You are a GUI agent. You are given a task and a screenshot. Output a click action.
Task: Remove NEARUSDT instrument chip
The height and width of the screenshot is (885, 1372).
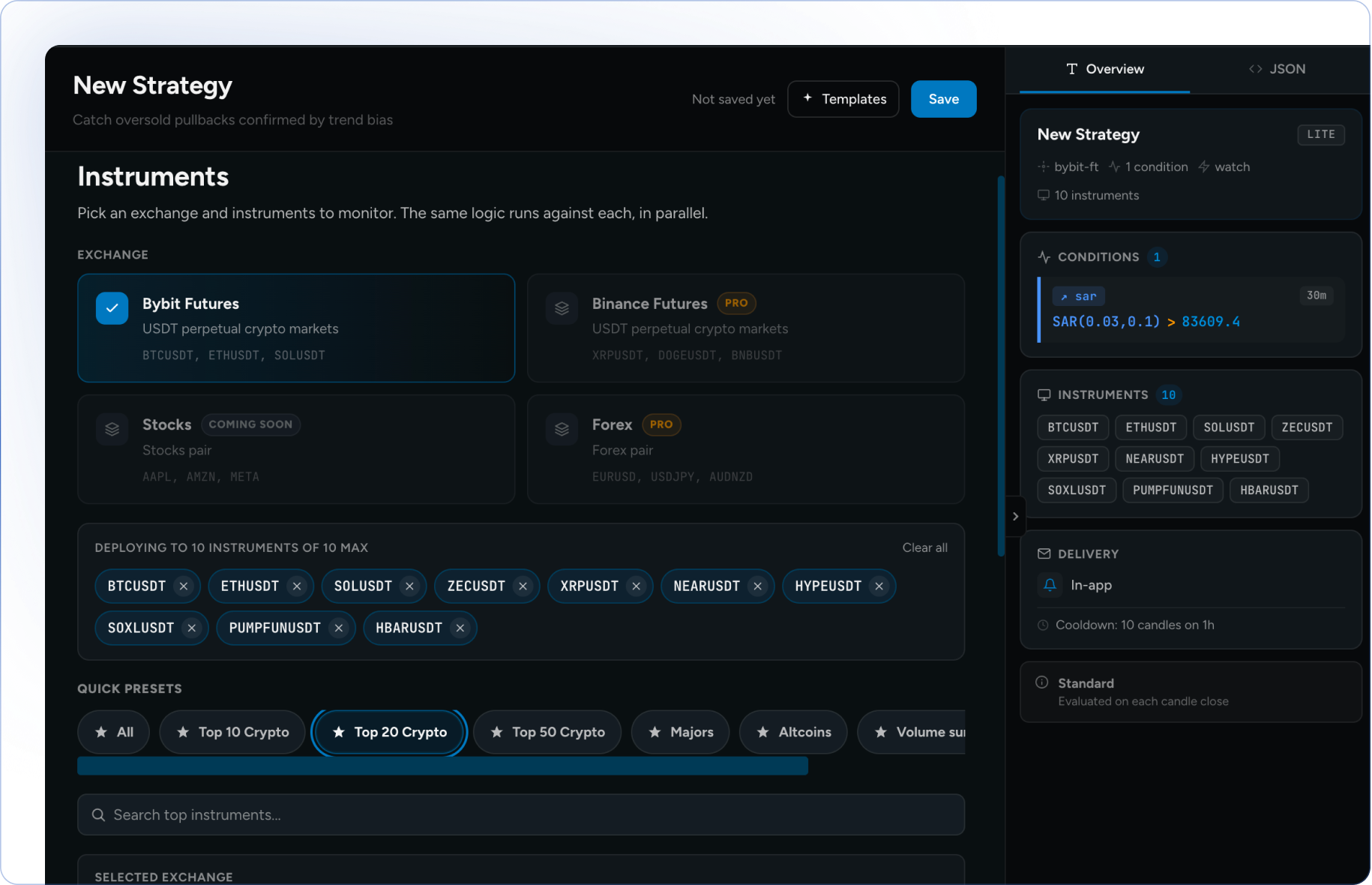click(758, 586)
